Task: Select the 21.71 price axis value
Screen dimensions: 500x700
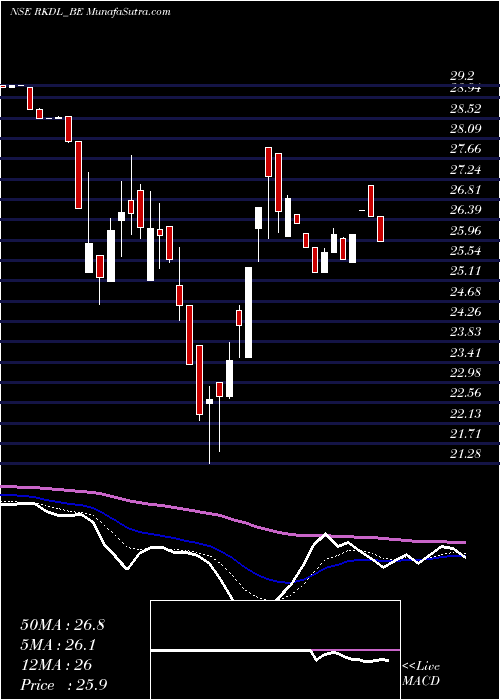Action: pyautogui.click(x=466, y=433)
